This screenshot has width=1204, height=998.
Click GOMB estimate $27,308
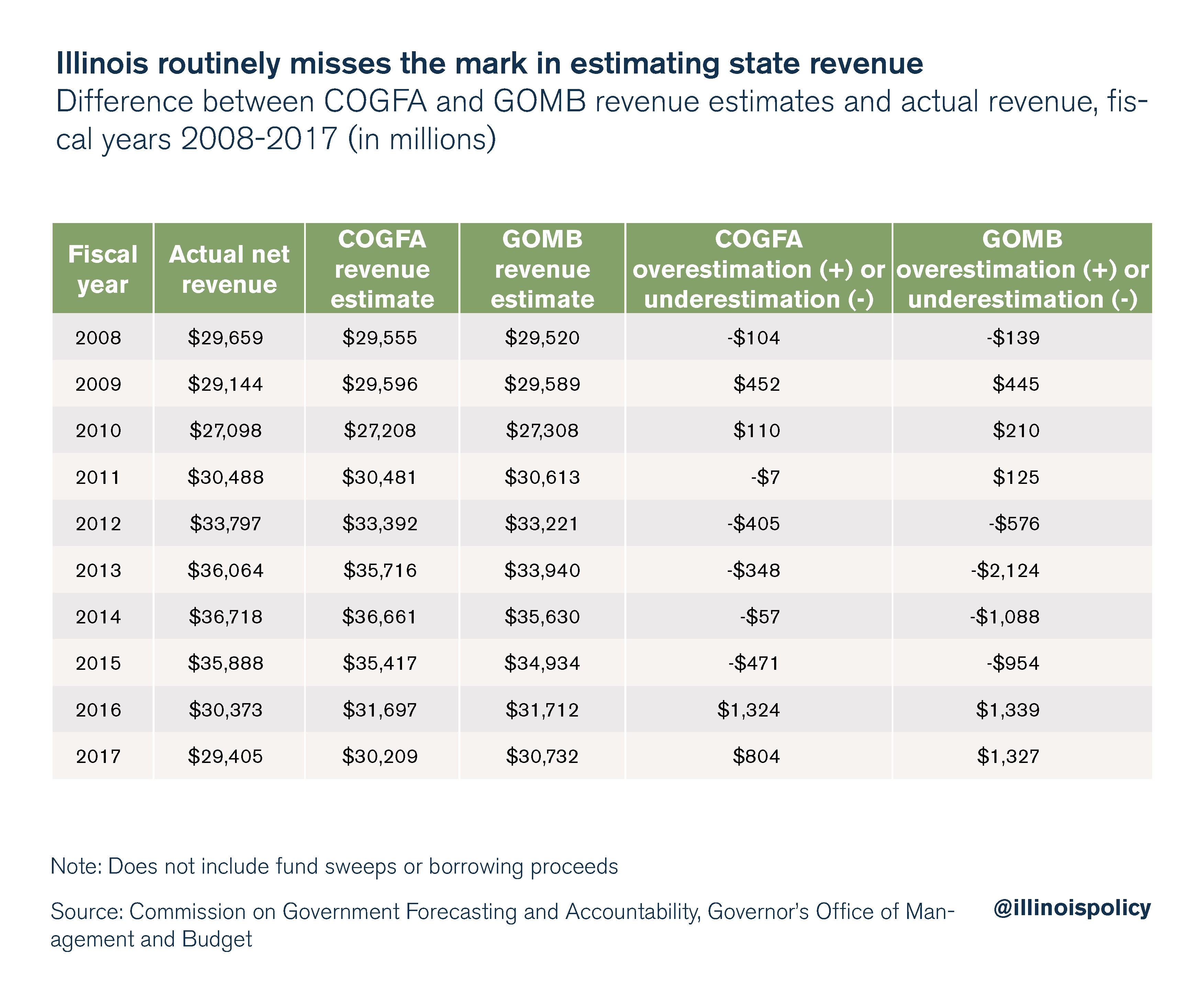point(542,430)
